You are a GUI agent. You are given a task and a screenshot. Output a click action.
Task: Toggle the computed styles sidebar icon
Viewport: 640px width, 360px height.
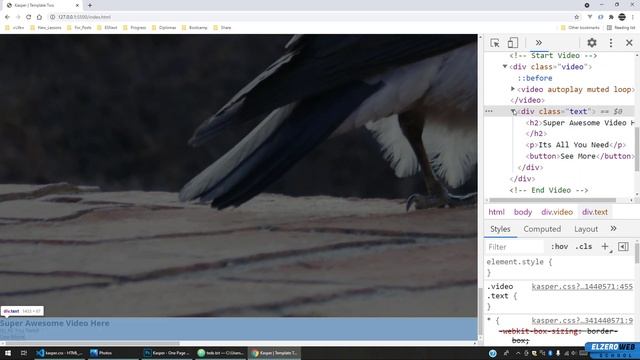(x=623, y=247)
